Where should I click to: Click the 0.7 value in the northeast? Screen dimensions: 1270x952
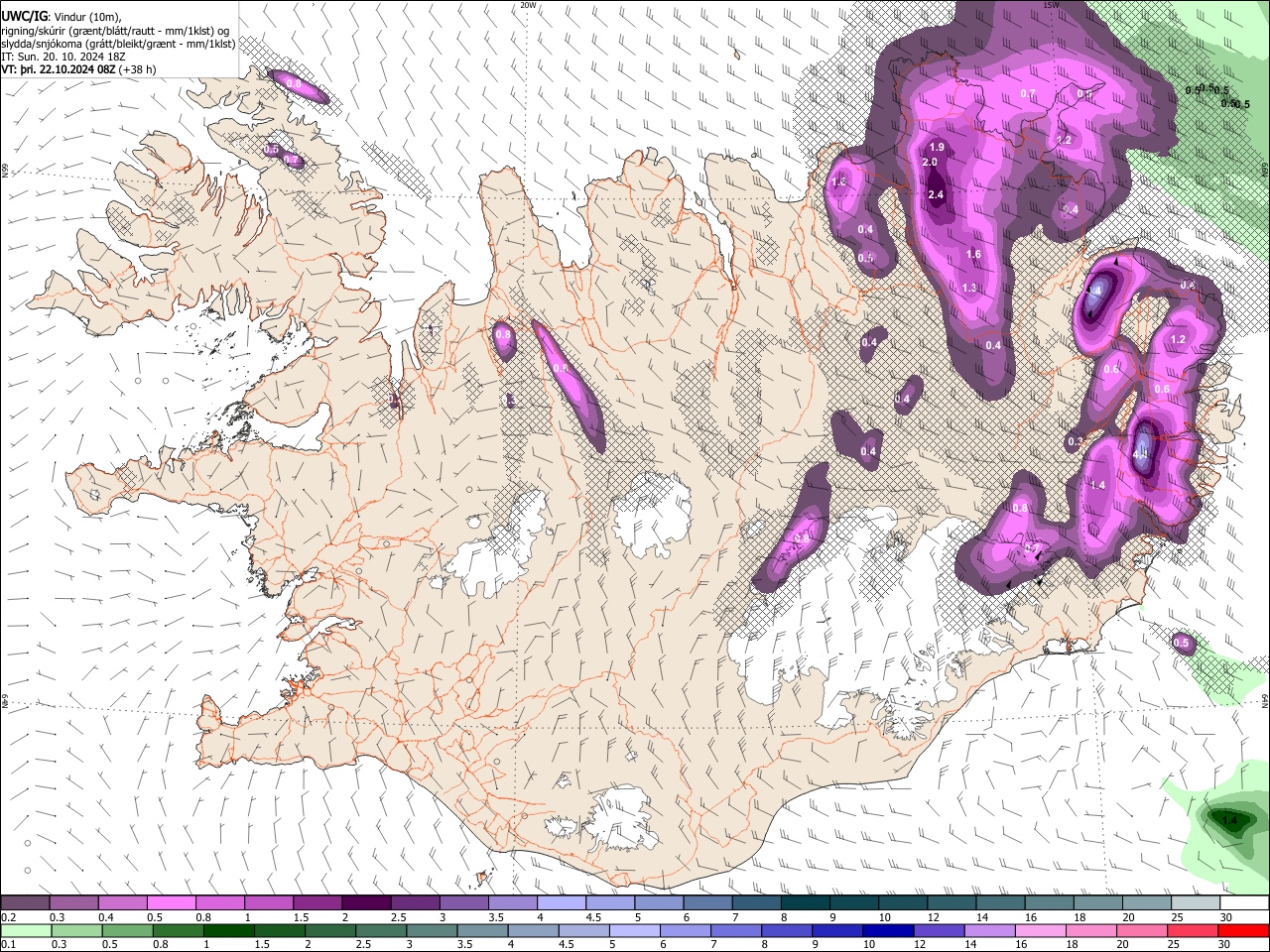1028,94
